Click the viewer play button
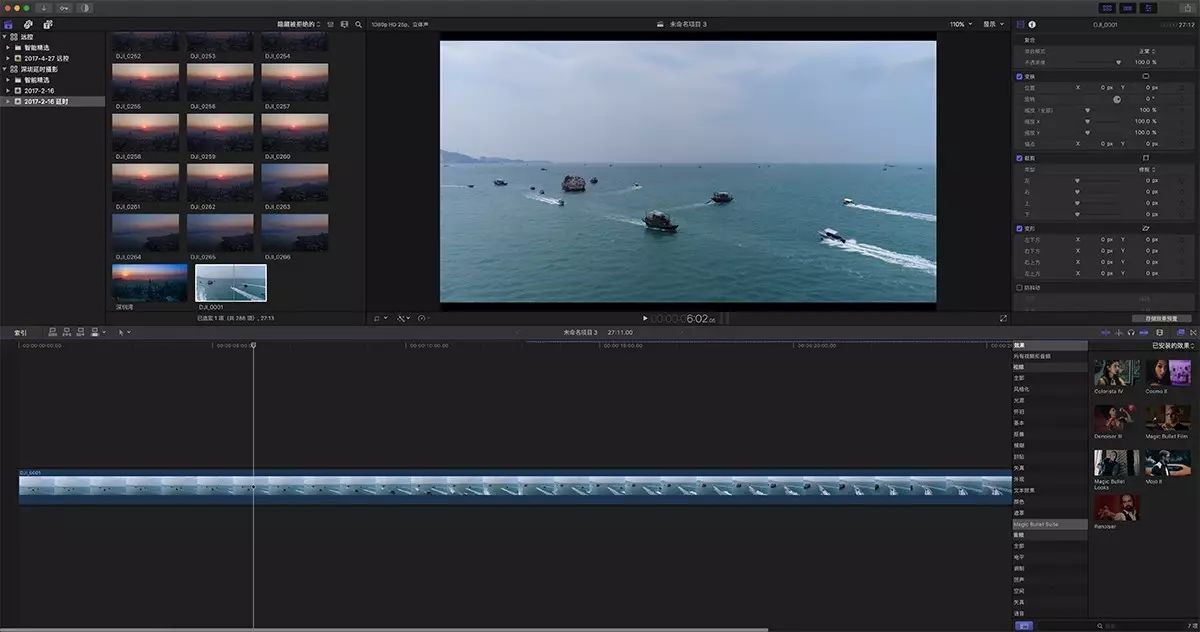 [645, 318]
